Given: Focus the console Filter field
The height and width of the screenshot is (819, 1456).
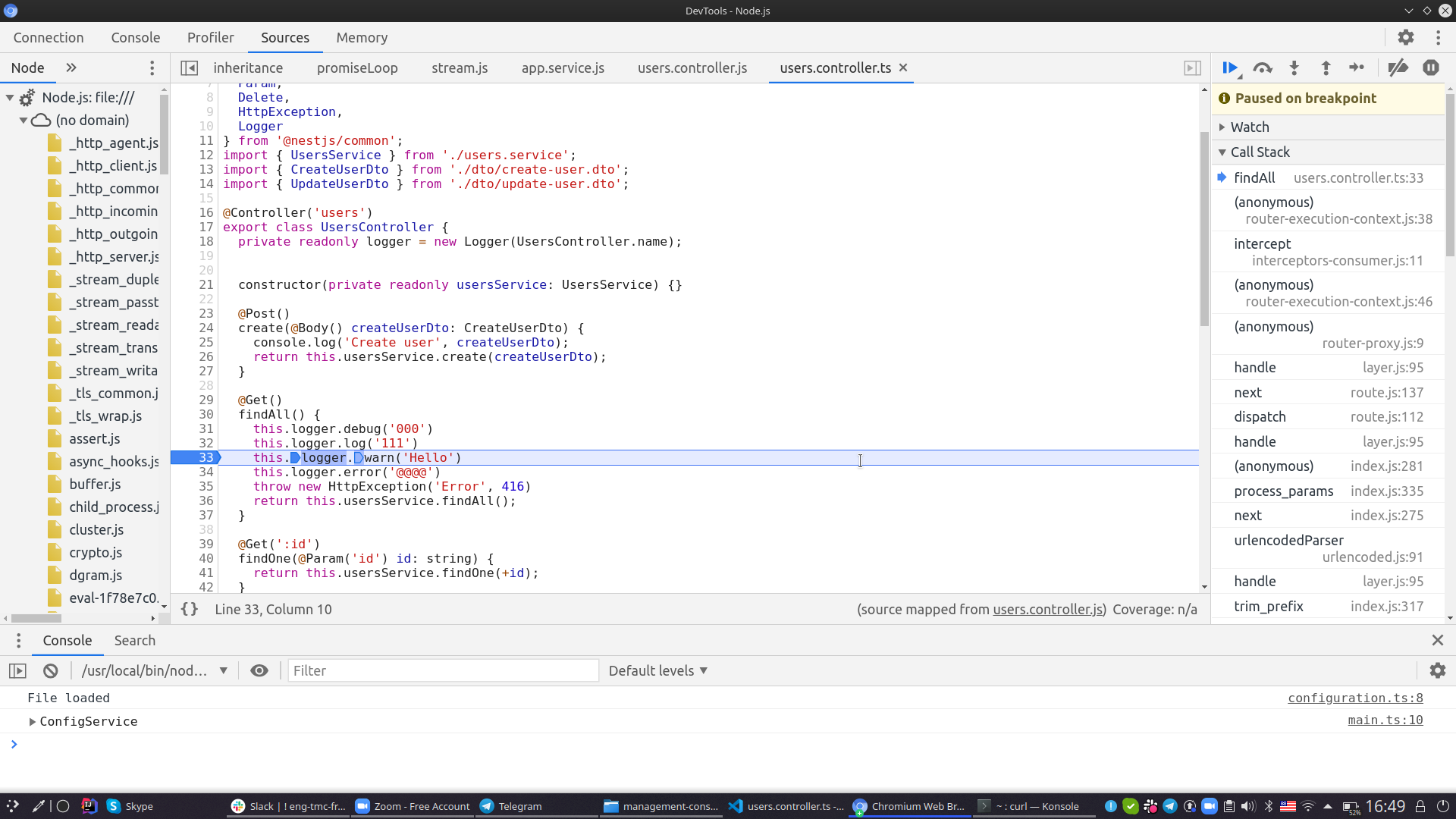Looking at the screenshot, I should point(444,670).
